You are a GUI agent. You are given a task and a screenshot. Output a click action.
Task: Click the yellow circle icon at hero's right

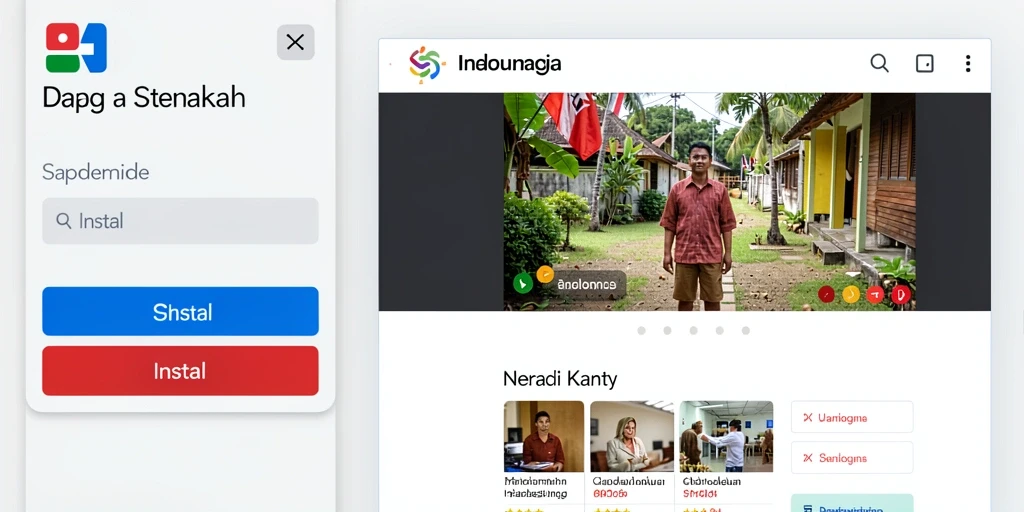point(851,295)
